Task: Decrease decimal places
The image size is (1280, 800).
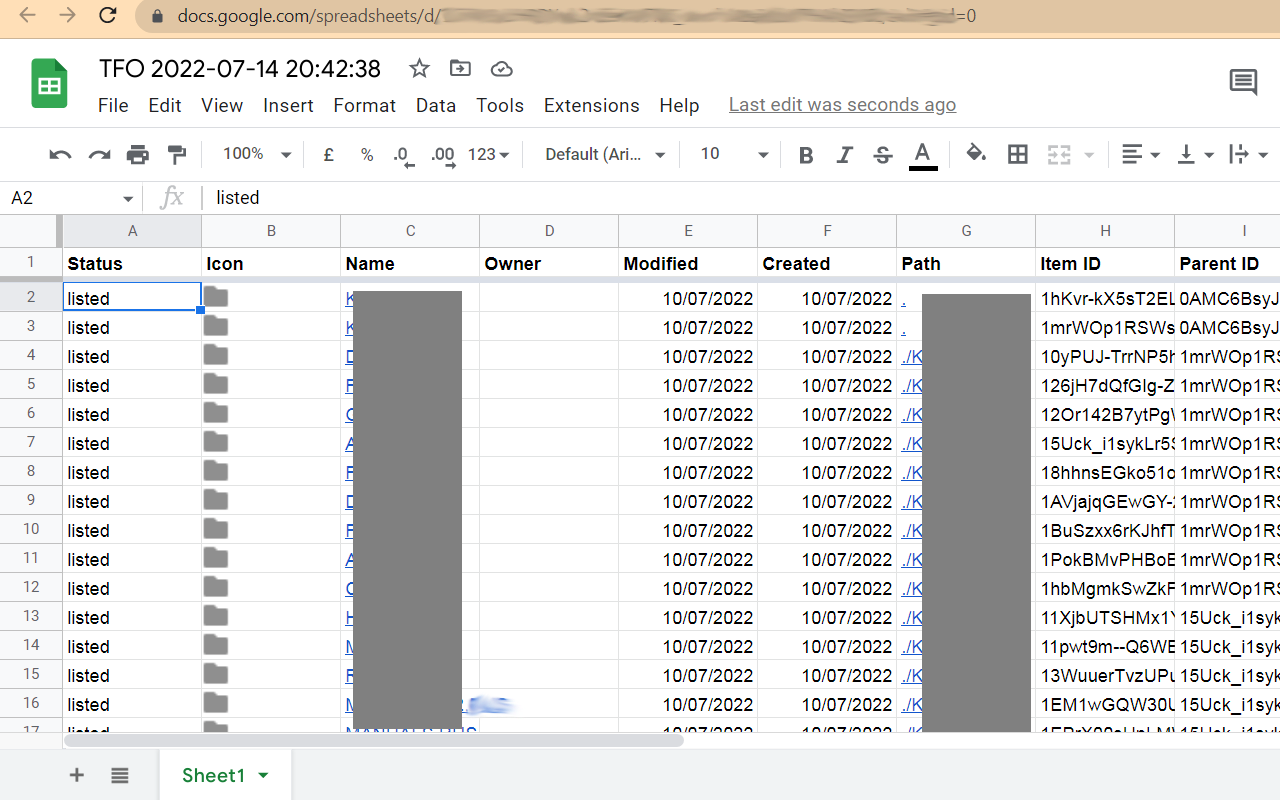Action: [403, 155]
